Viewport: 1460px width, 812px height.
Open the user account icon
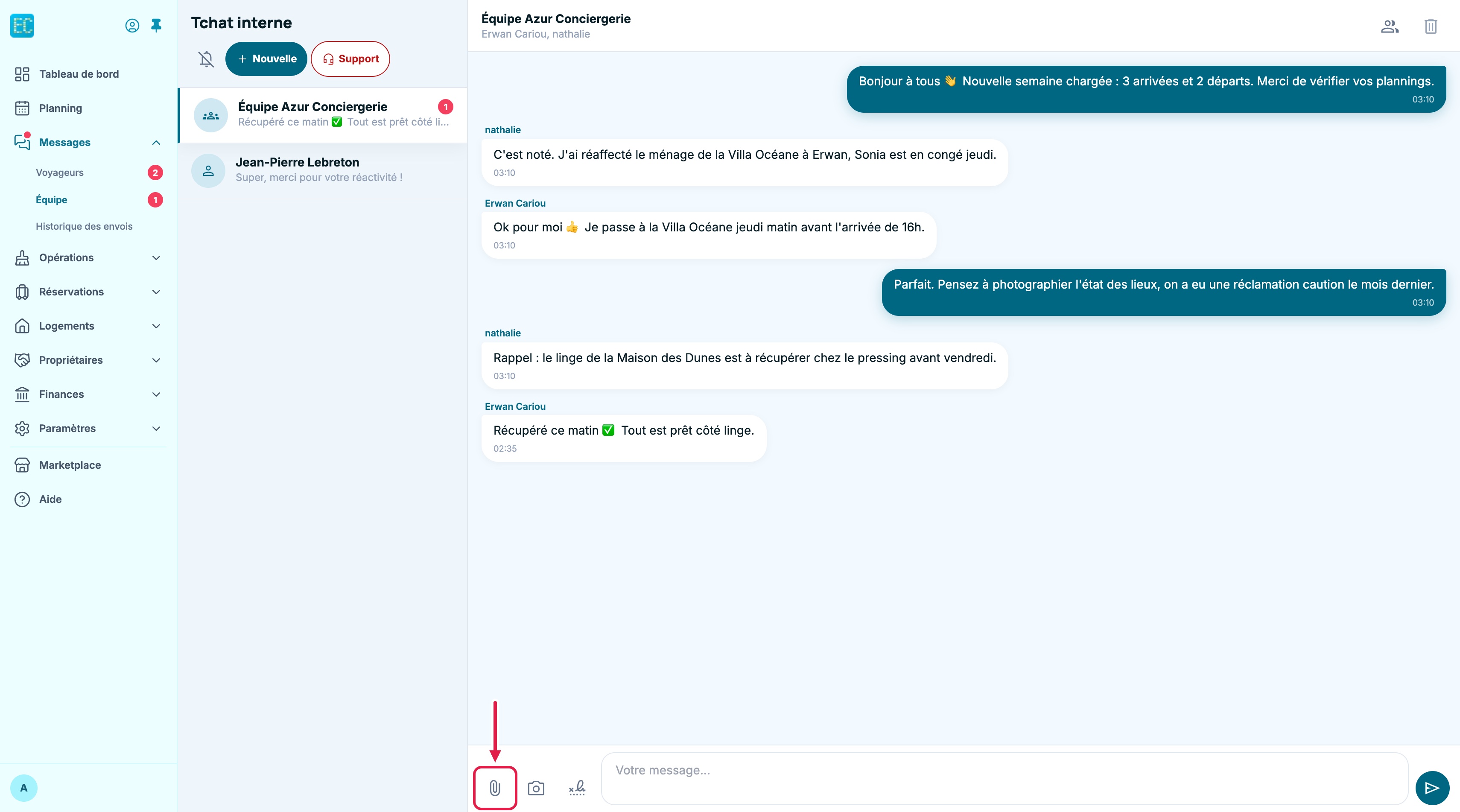[132, 26]
